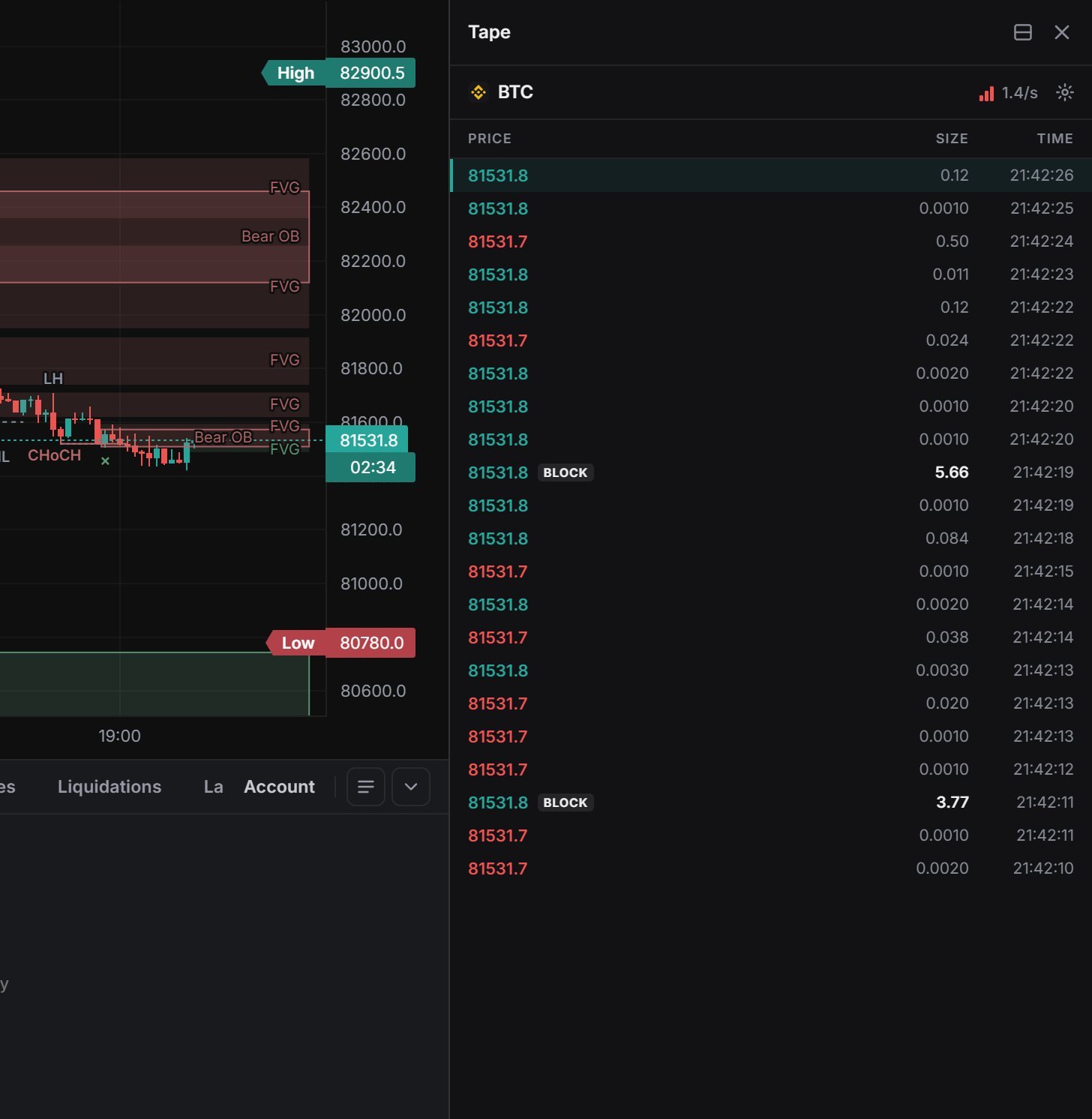Viewport: 1092px width, 1119px height.
Task: Open the truncated 'La' tab
Action: pyautogui.click(x=213, y=787)
